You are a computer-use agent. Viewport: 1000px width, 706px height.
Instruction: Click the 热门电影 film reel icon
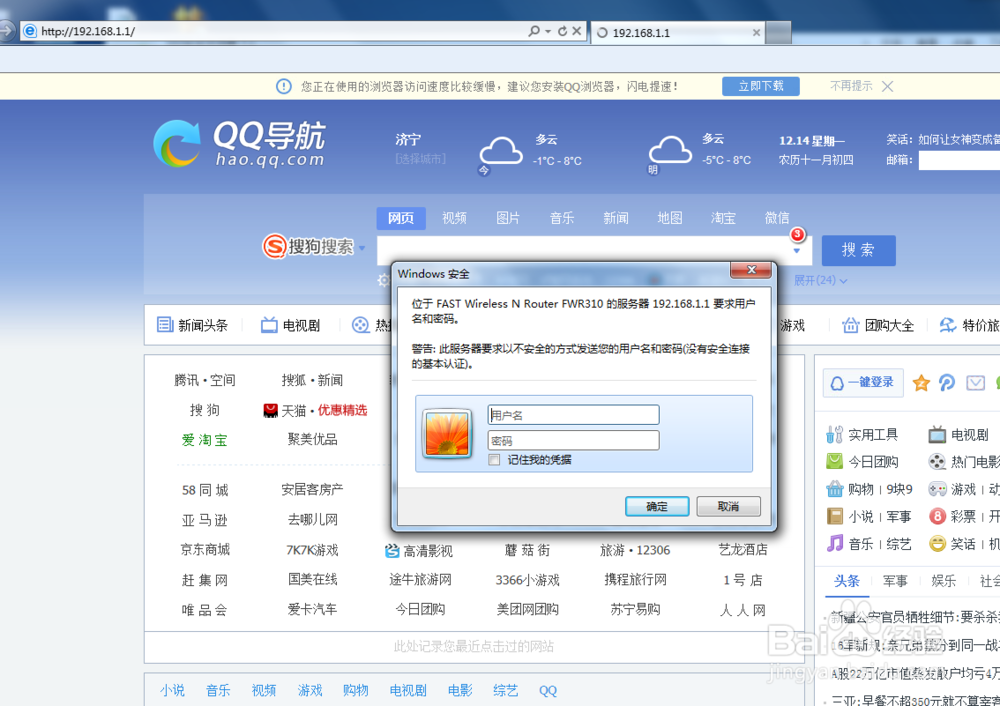coord(937,462)
